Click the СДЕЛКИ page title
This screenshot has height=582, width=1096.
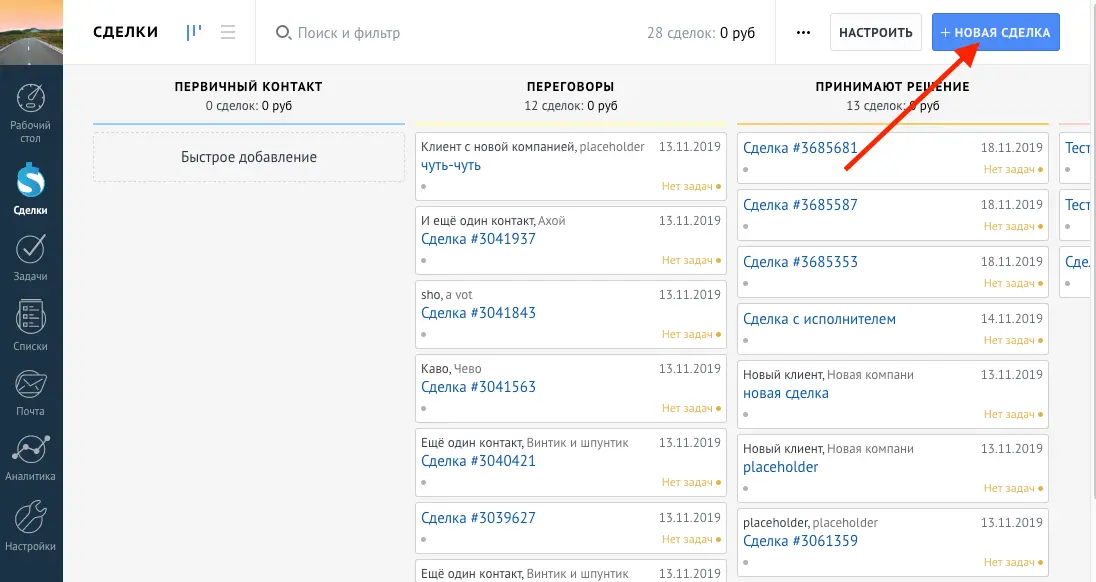126,32
